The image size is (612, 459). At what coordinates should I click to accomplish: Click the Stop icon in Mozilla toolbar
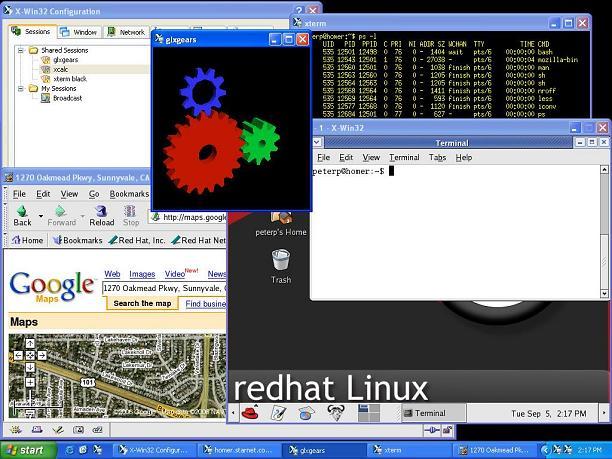(x=130, y=211)
